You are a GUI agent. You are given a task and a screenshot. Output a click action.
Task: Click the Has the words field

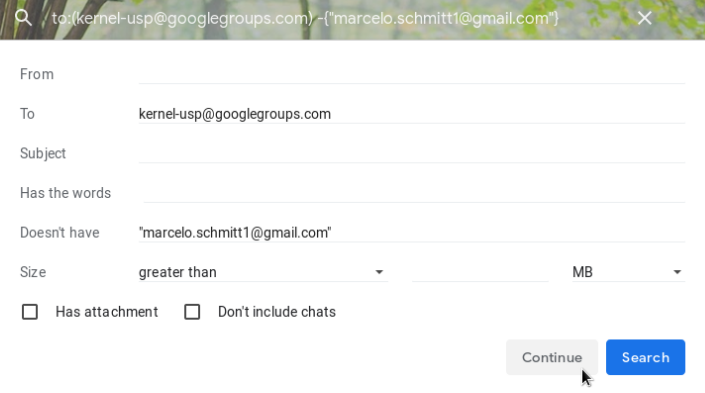414,193
